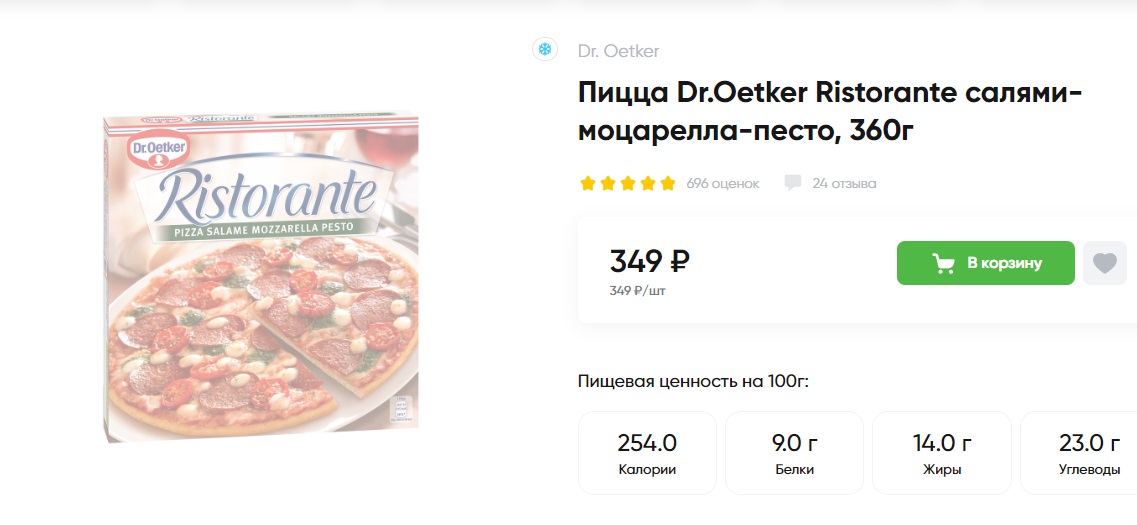Click the blue snowflake frozen-product icon

pyautogui.click(x=545, y=49)
